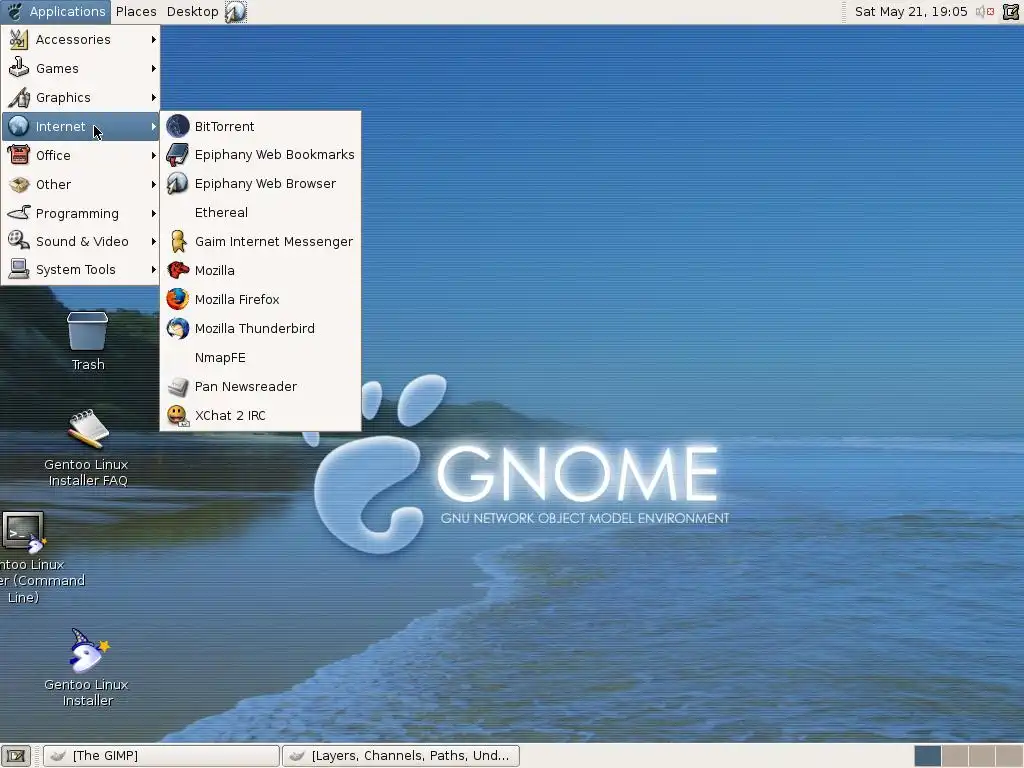This screenshot has height=768, width=1024.
Task: Start Mozilla Firefox from the menu
Action: (x=261, y=300)
